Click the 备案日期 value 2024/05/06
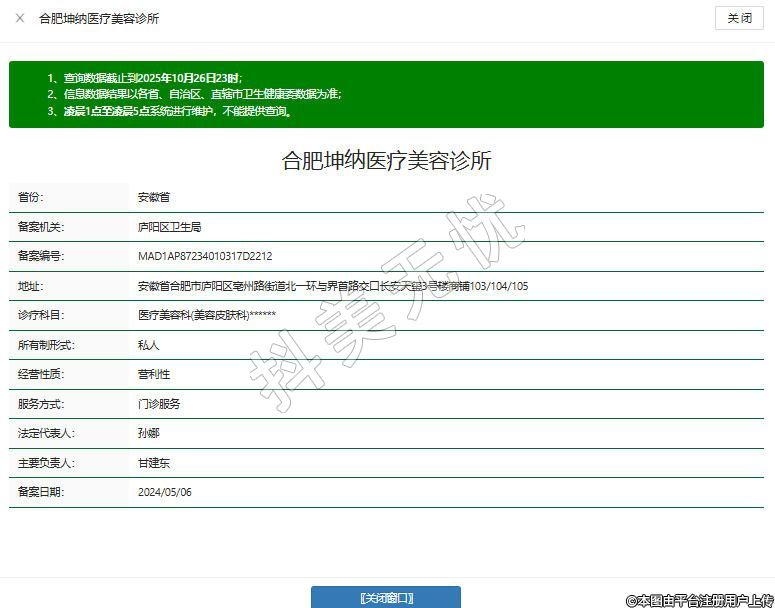 [x=165, y=492]
